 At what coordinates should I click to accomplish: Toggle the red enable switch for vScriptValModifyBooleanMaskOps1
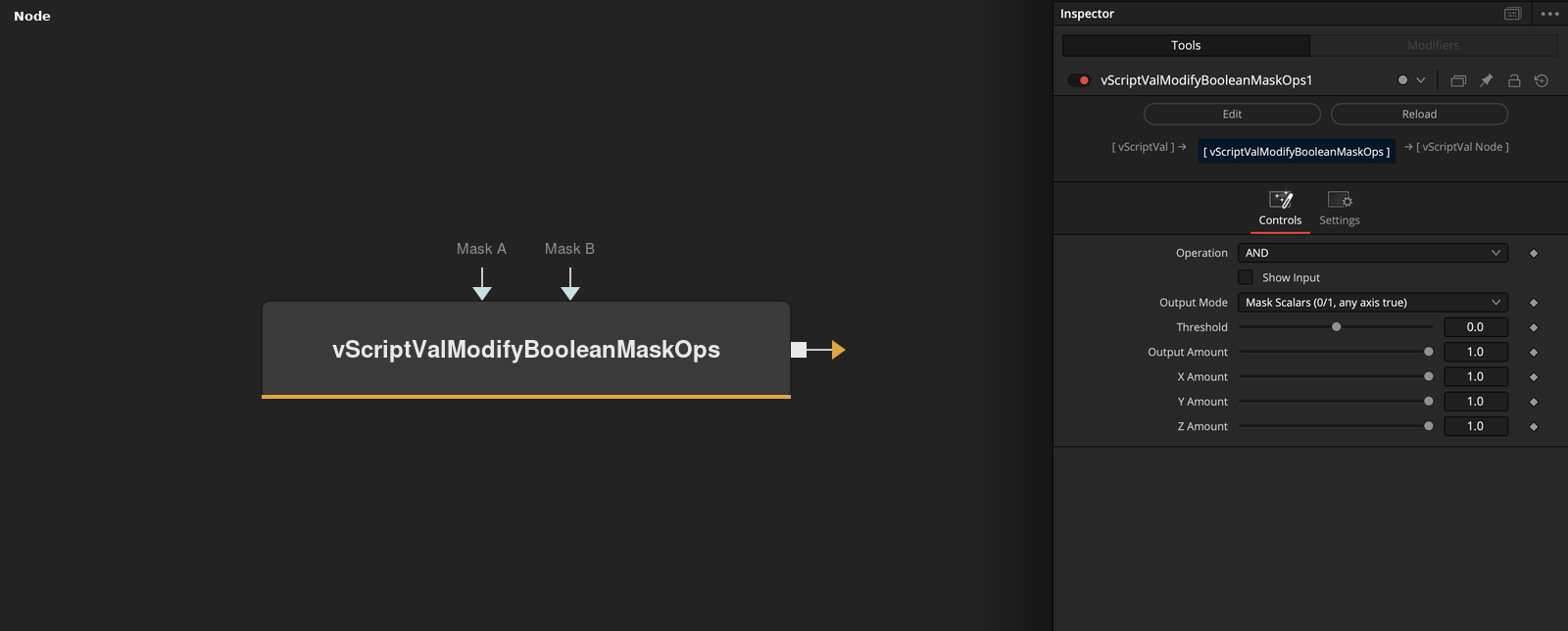(1079, 80)
